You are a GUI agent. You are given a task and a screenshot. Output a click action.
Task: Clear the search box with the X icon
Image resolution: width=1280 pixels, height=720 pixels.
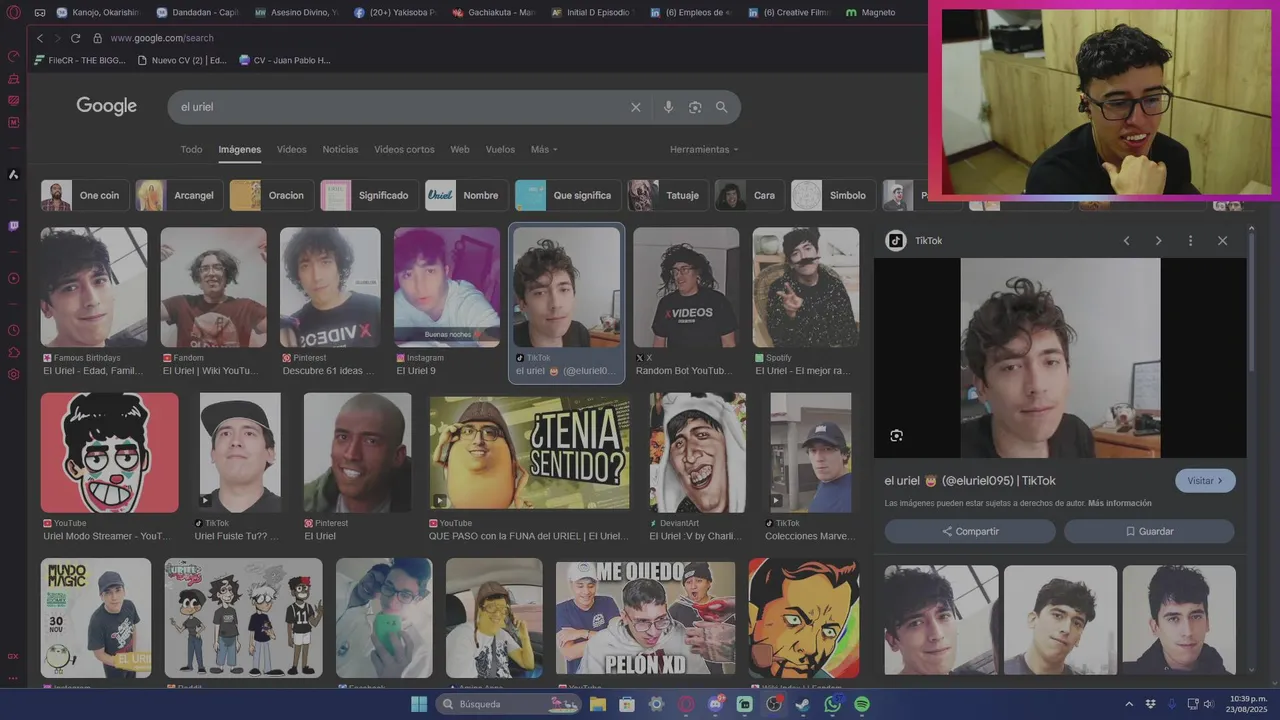pos(636,107)
